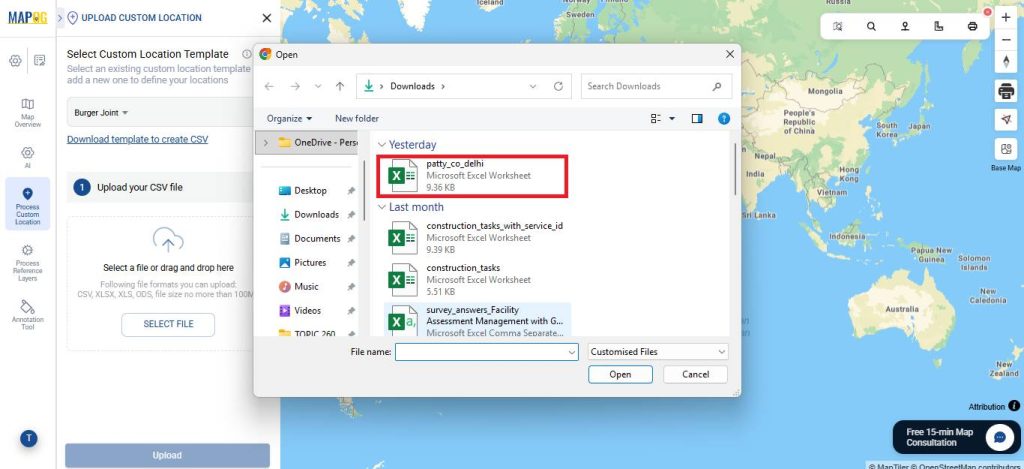Select the survey_answers_Facility CSV file
The height and width of the screenshot is (469, 1024).
477,321
